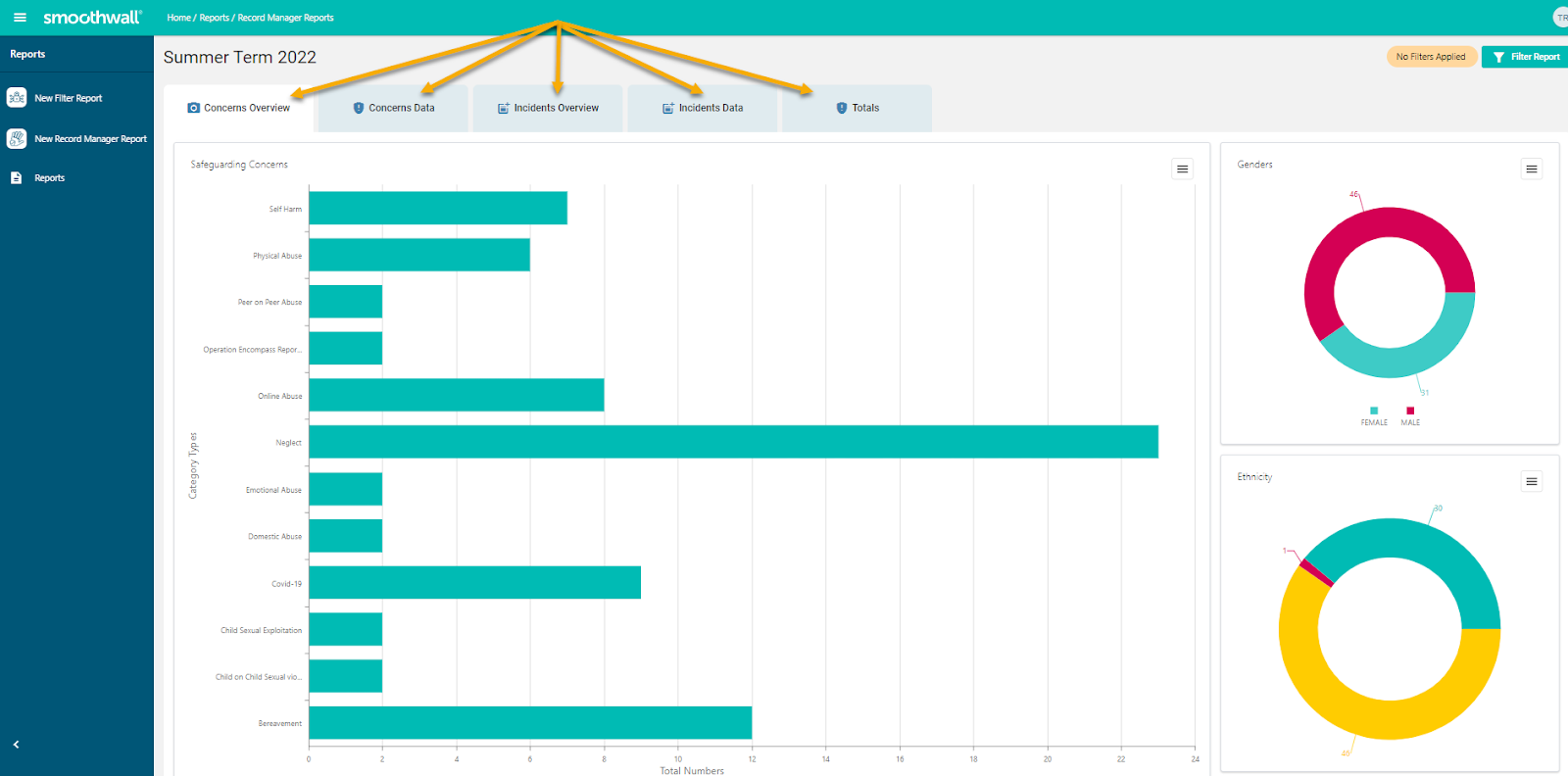This screenshot has height=776, width=1568.
Task: Click the Reports breadcrumb link
Action: coord(214,18)
